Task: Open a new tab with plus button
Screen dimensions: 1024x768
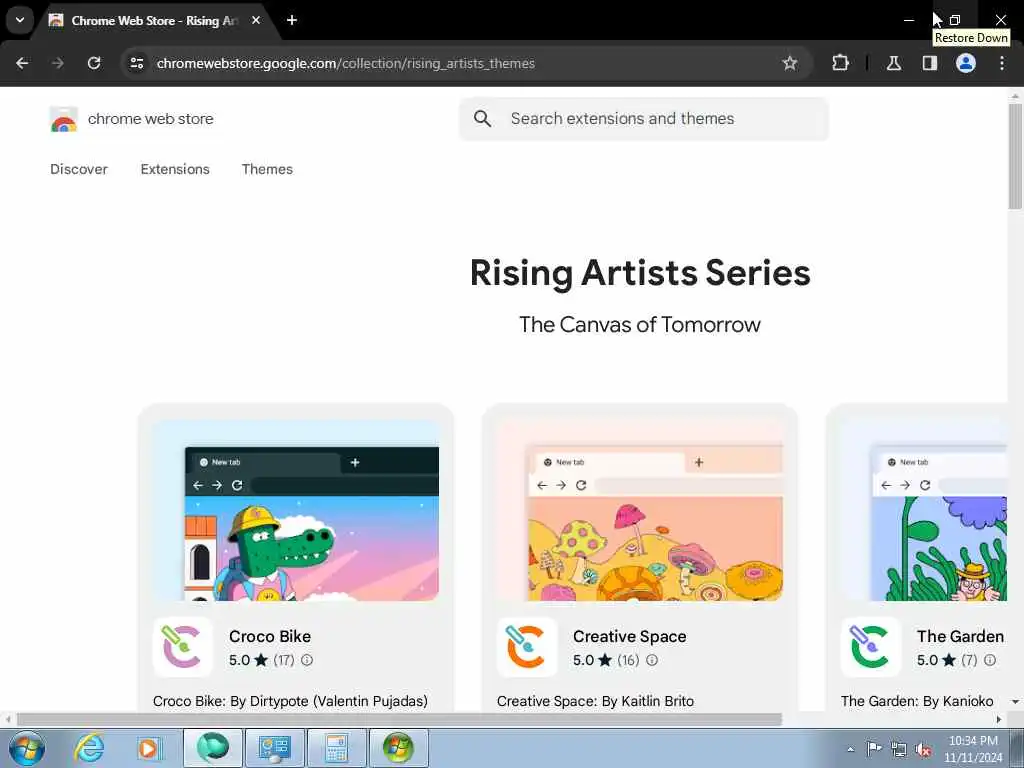Action: click(292, 20)
